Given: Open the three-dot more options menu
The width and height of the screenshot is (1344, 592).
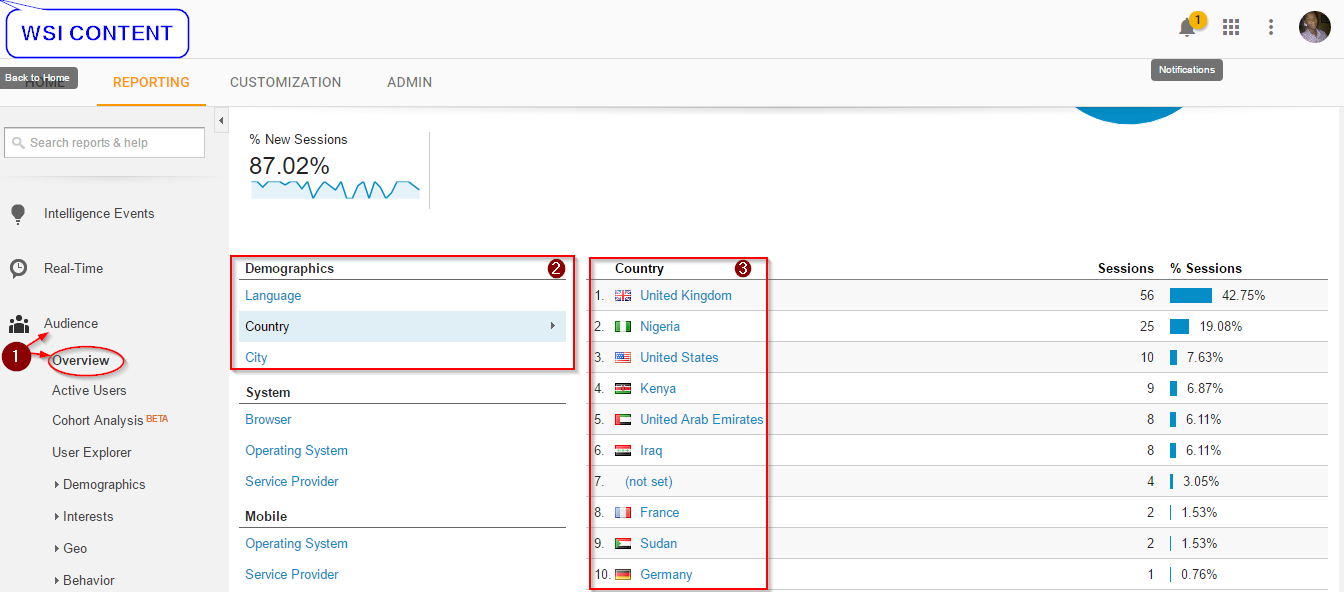Looking at the screenshot, I should (1271, 28).
